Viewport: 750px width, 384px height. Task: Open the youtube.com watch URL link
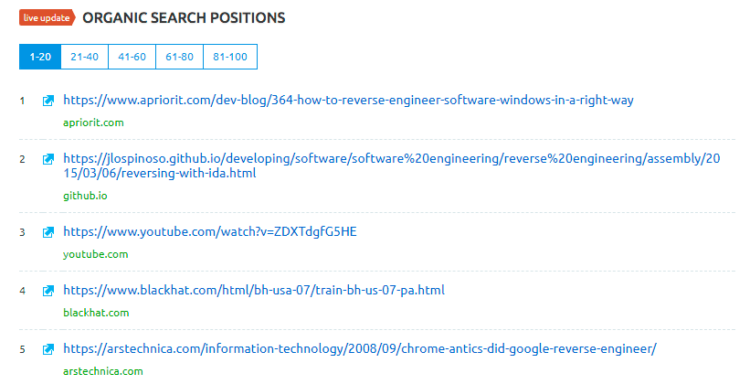[x=210, y=232]
